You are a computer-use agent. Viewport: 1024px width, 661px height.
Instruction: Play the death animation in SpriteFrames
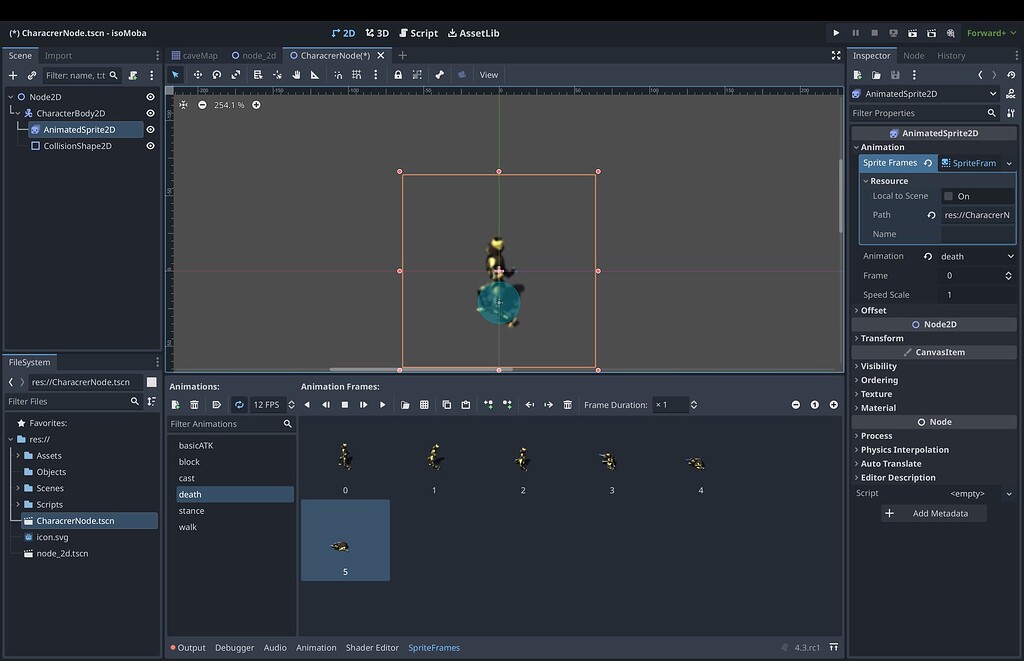pyautogui.click(x=382, y=404)
